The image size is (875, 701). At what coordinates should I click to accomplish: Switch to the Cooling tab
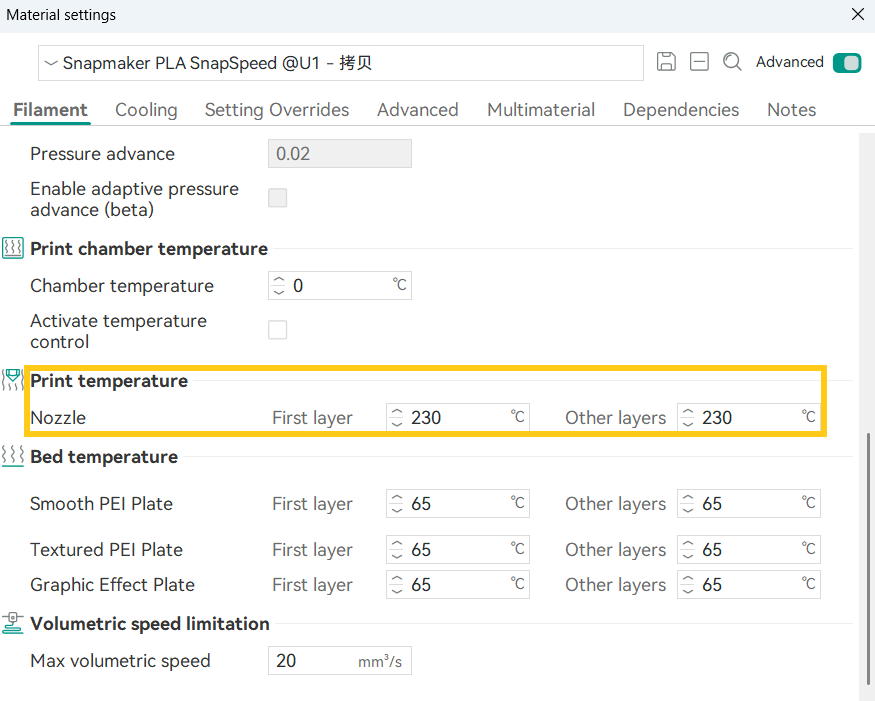click(x=146, y=110)
